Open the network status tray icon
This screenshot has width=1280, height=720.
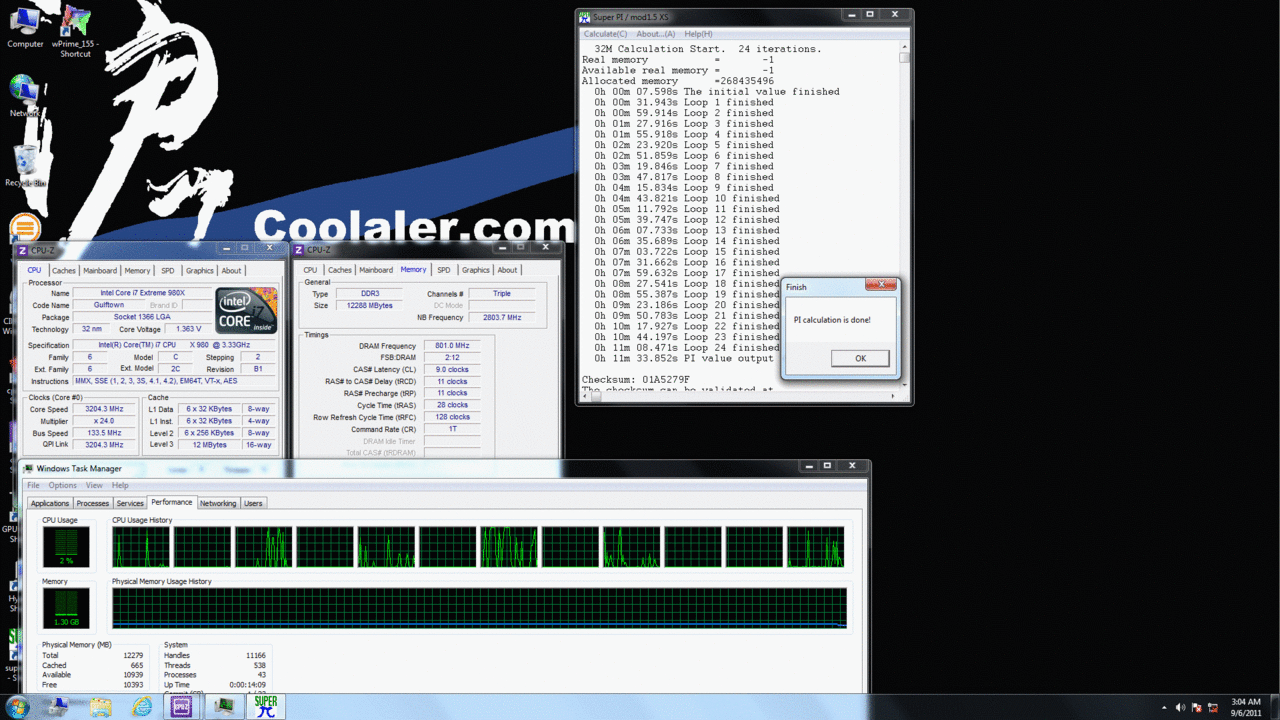click(x=1211, y=707)
